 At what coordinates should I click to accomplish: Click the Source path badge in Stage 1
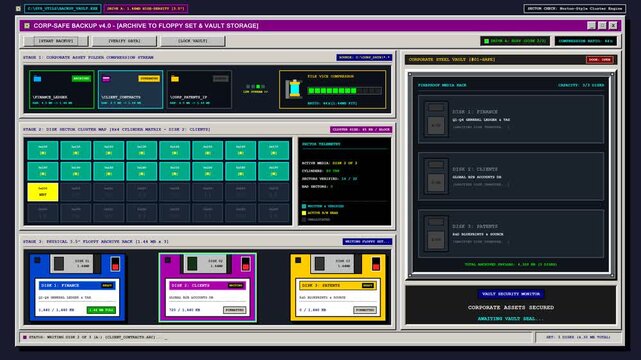point(364,58)
